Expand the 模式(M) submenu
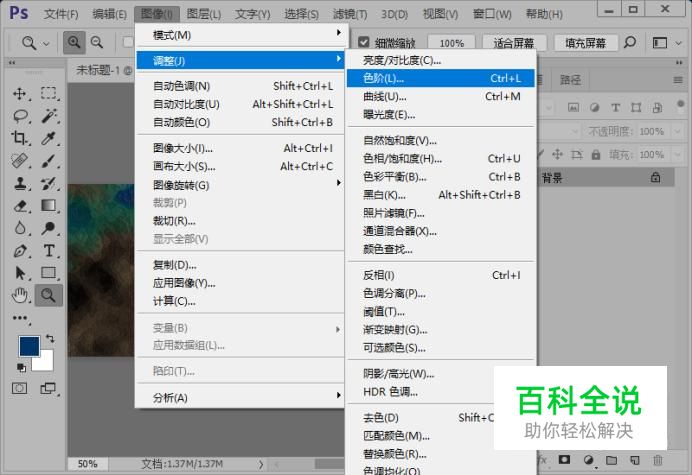Image resolution: width=692 pixels, height=475 pixels. point(241,35)
